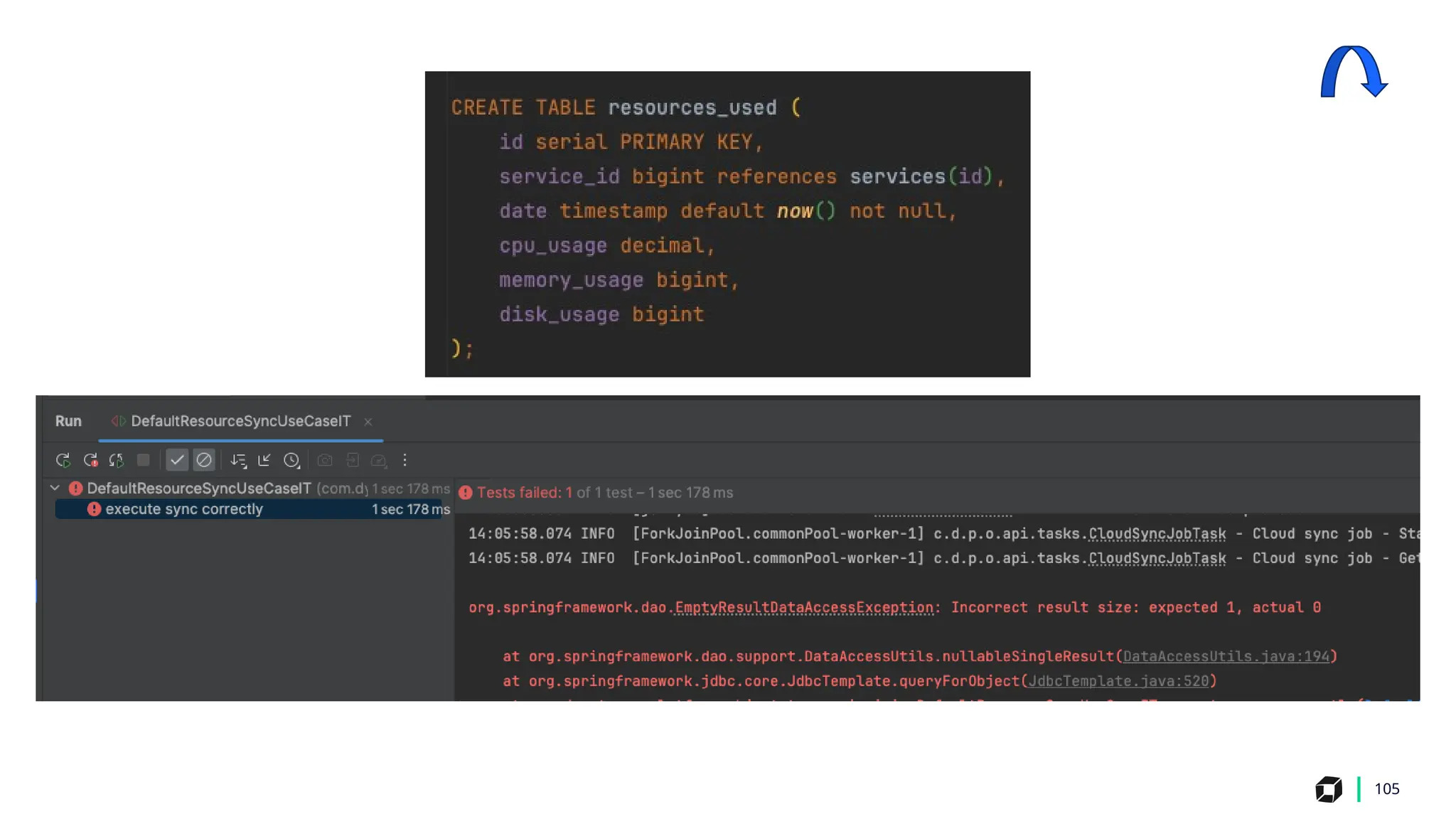Select the 'execute sync correctly' test

click(x=184, y=509)
